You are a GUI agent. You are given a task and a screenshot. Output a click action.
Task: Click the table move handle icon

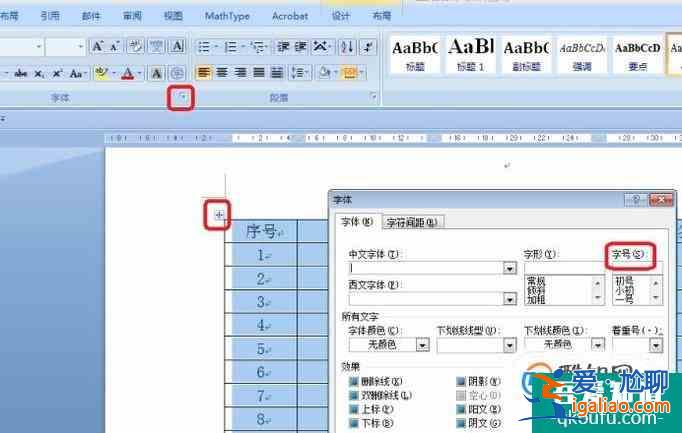[x=218, y=215]
